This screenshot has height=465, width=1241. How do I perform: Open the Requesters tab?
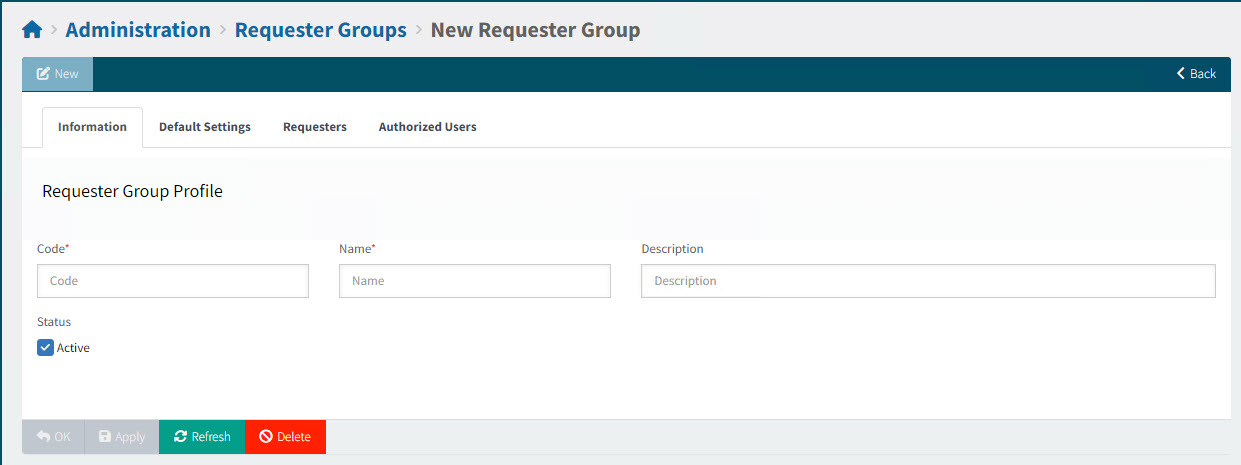coord(315,127)
